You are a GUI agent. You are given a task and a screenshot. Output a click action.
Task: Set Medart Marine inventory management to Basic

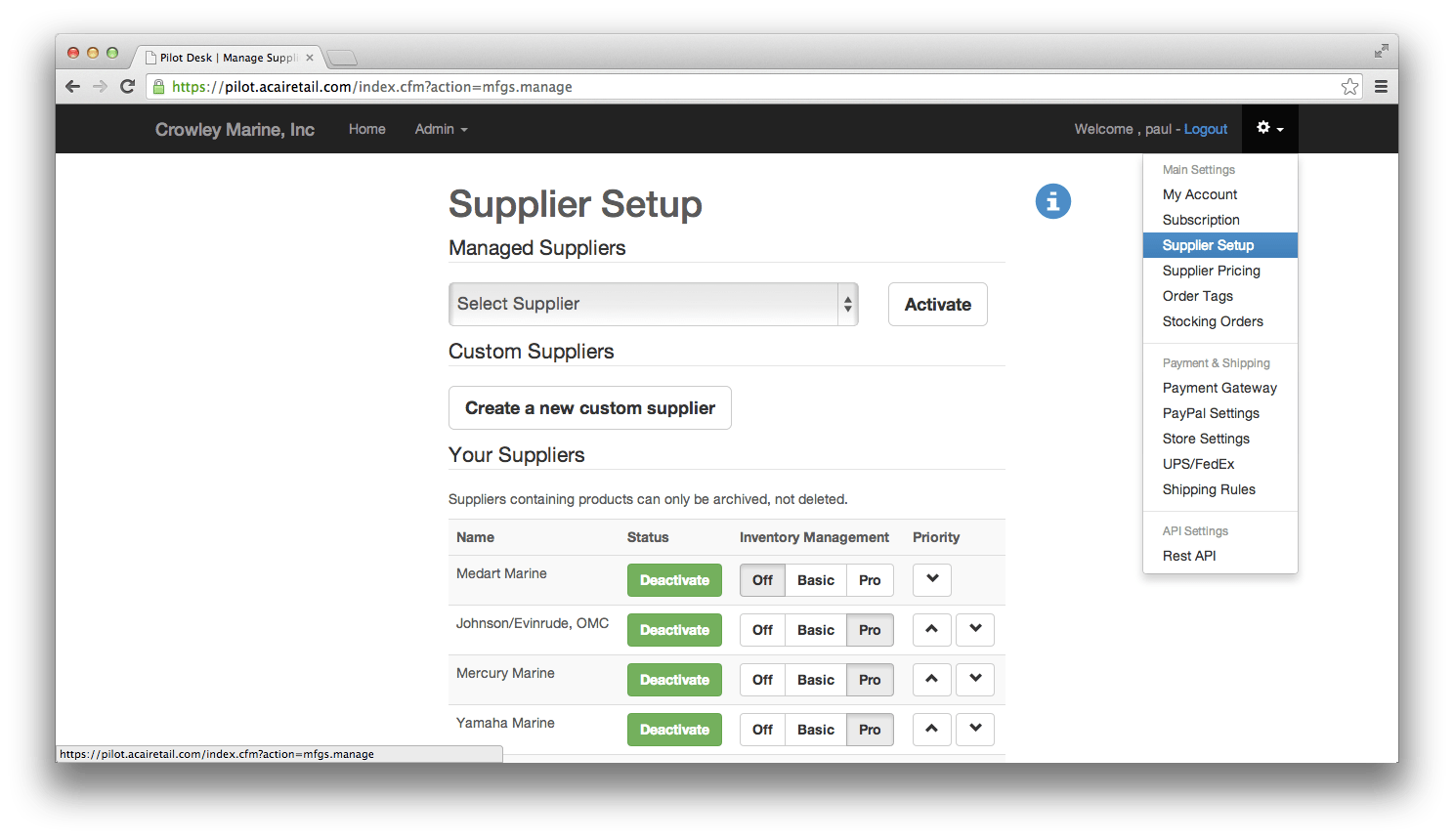[815, 579]
